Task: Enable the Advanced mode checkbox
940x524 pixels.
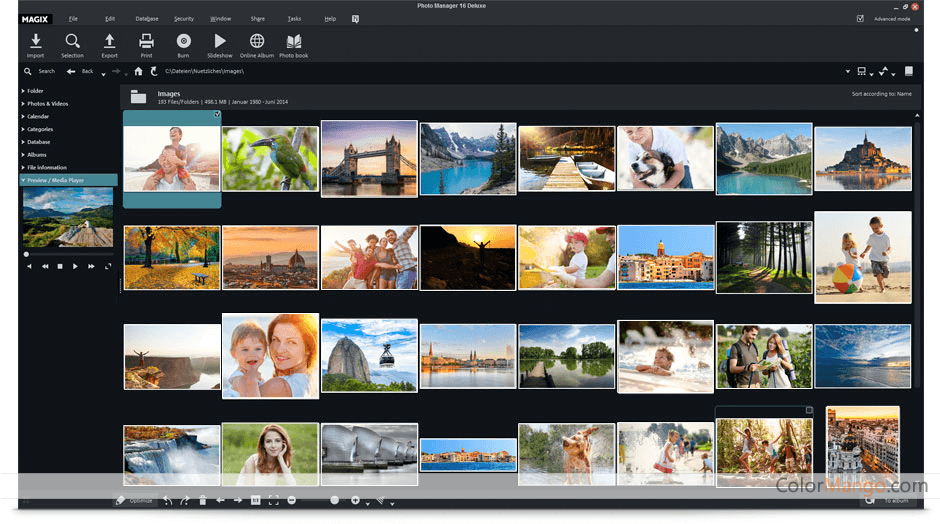Action: pyautogui.click(x=860, y=18)
